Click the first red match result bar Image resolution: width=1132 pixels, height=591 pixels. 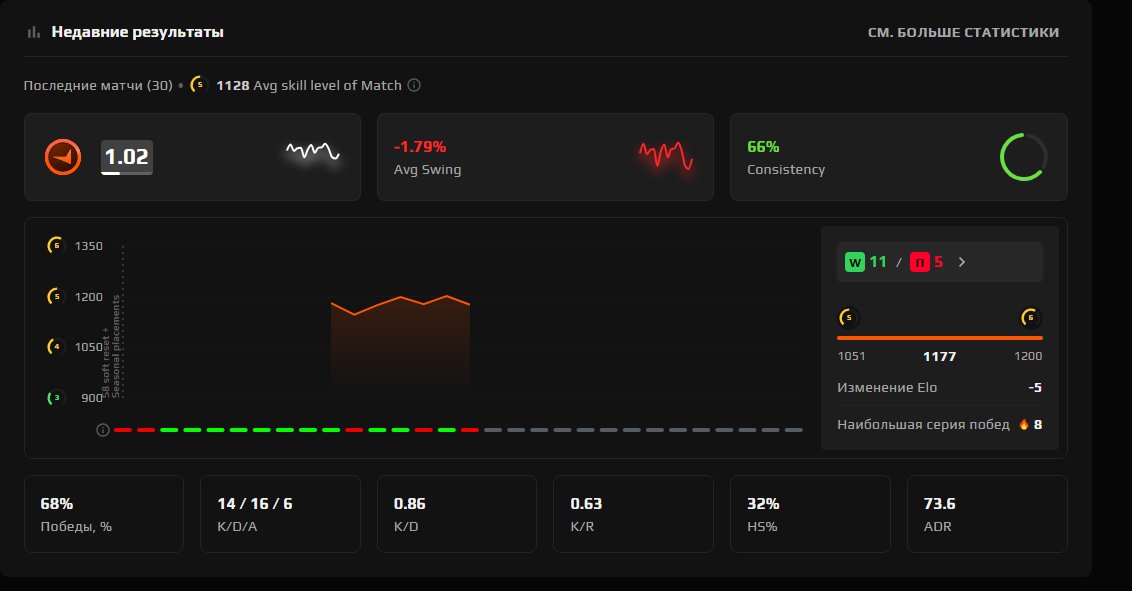(x=123, y=430)
